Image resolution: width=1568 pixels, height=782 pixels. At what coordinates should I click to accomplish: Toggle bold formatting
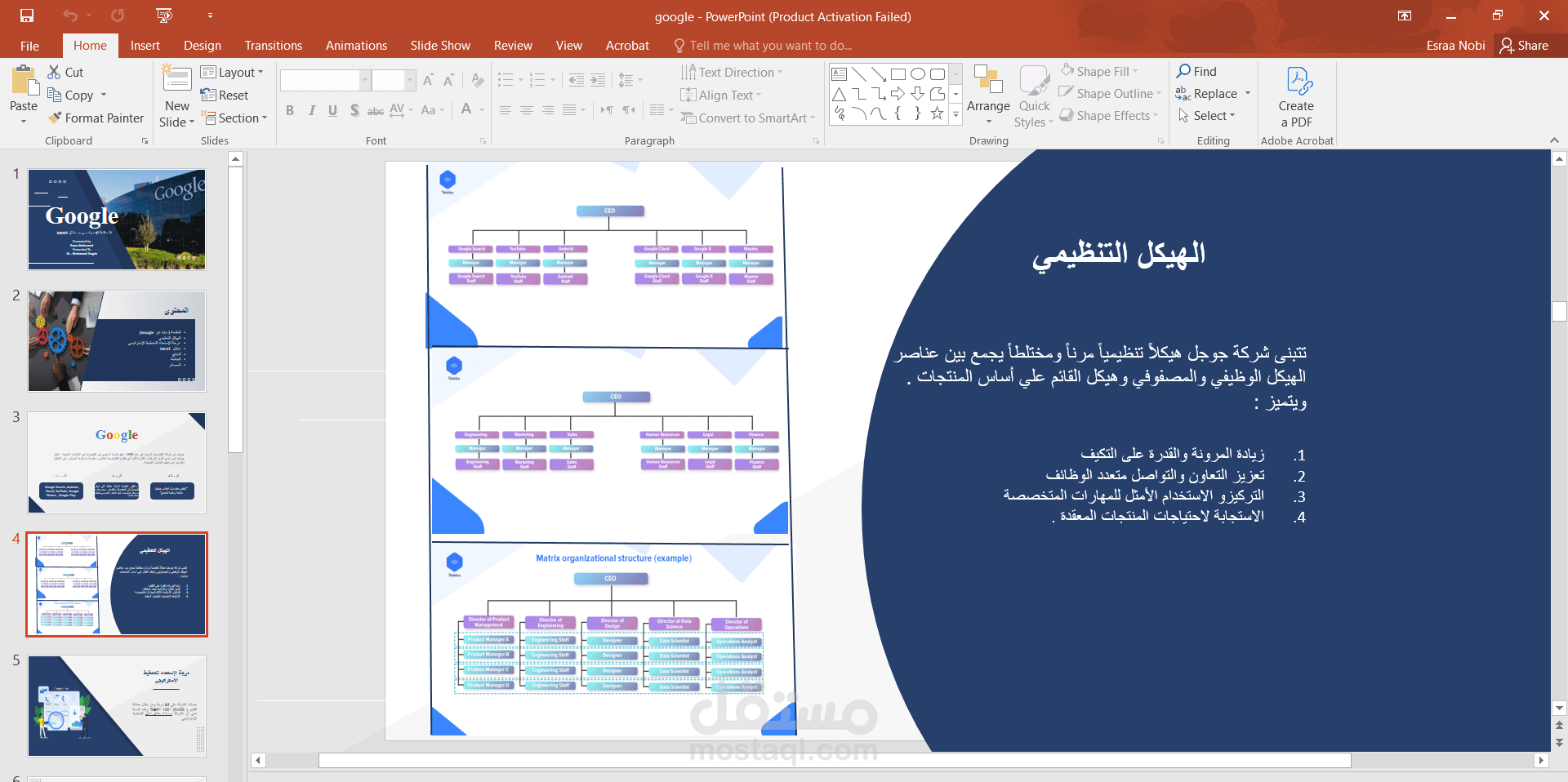[290, 110]
